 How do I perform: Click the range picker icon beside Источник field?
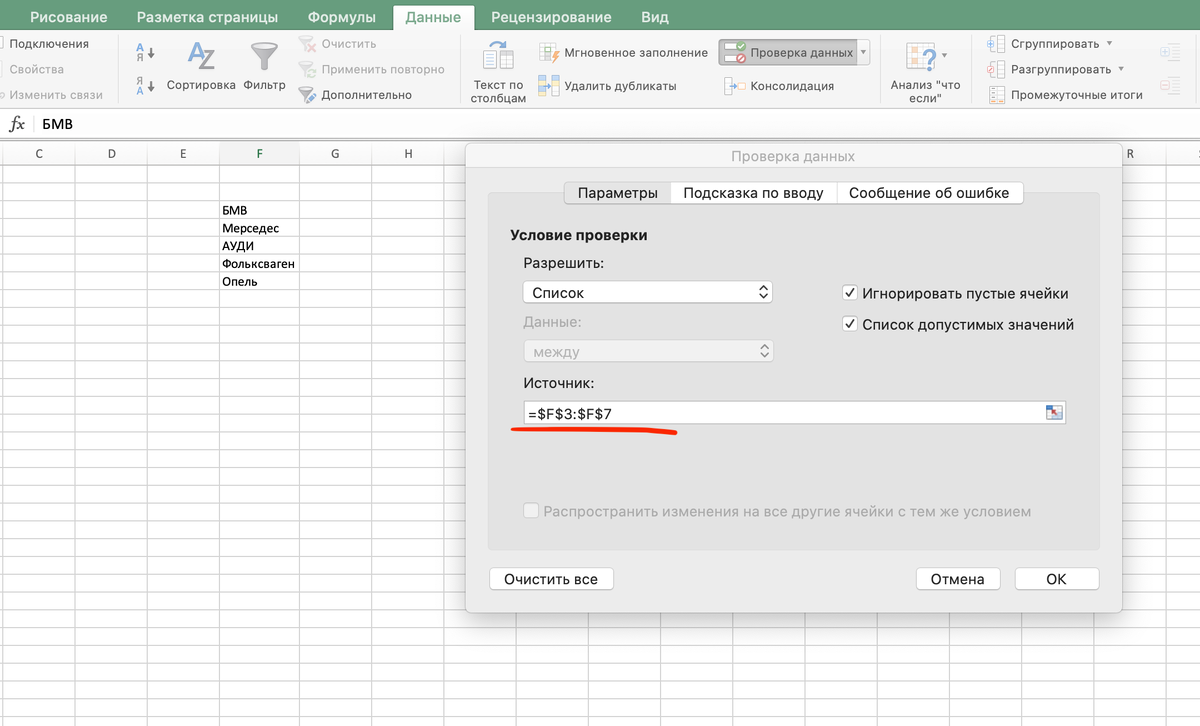[x=1054, y=412]
